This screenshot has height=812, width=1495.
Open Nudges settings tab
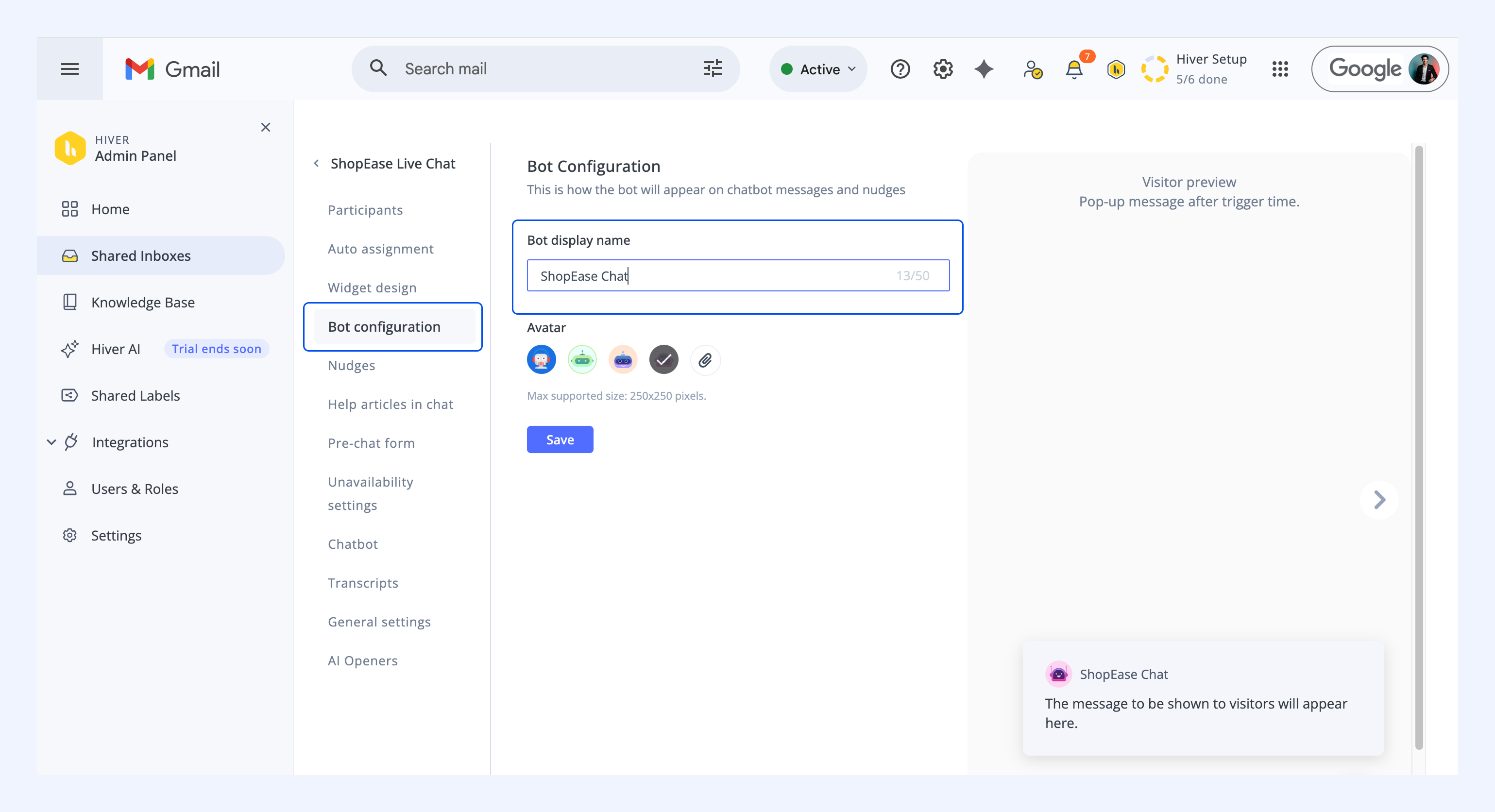click(351, 366)
